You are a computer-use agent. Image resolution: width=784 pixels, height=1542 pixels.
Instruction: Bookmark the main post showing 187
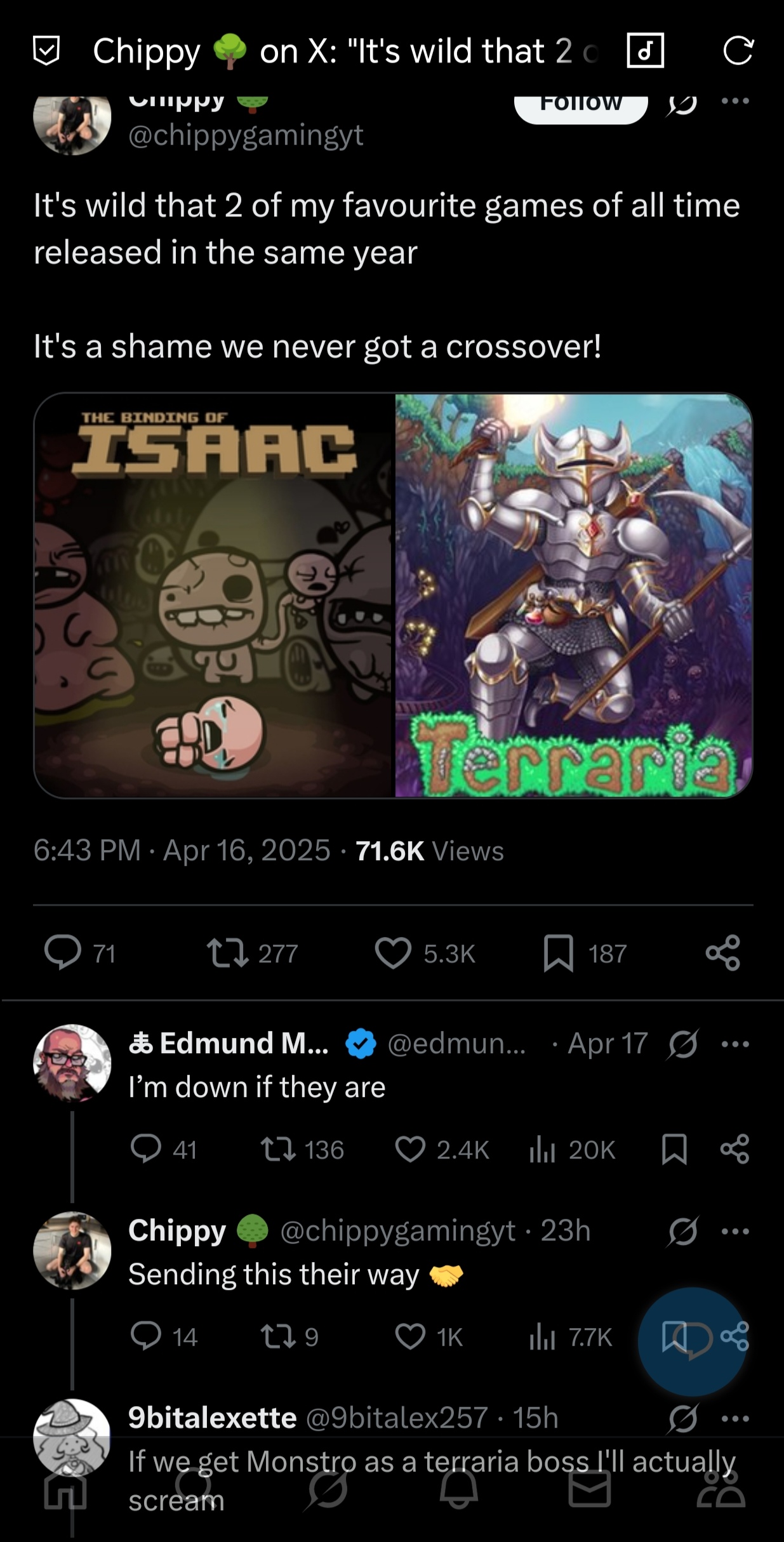[x=559, y=953]
